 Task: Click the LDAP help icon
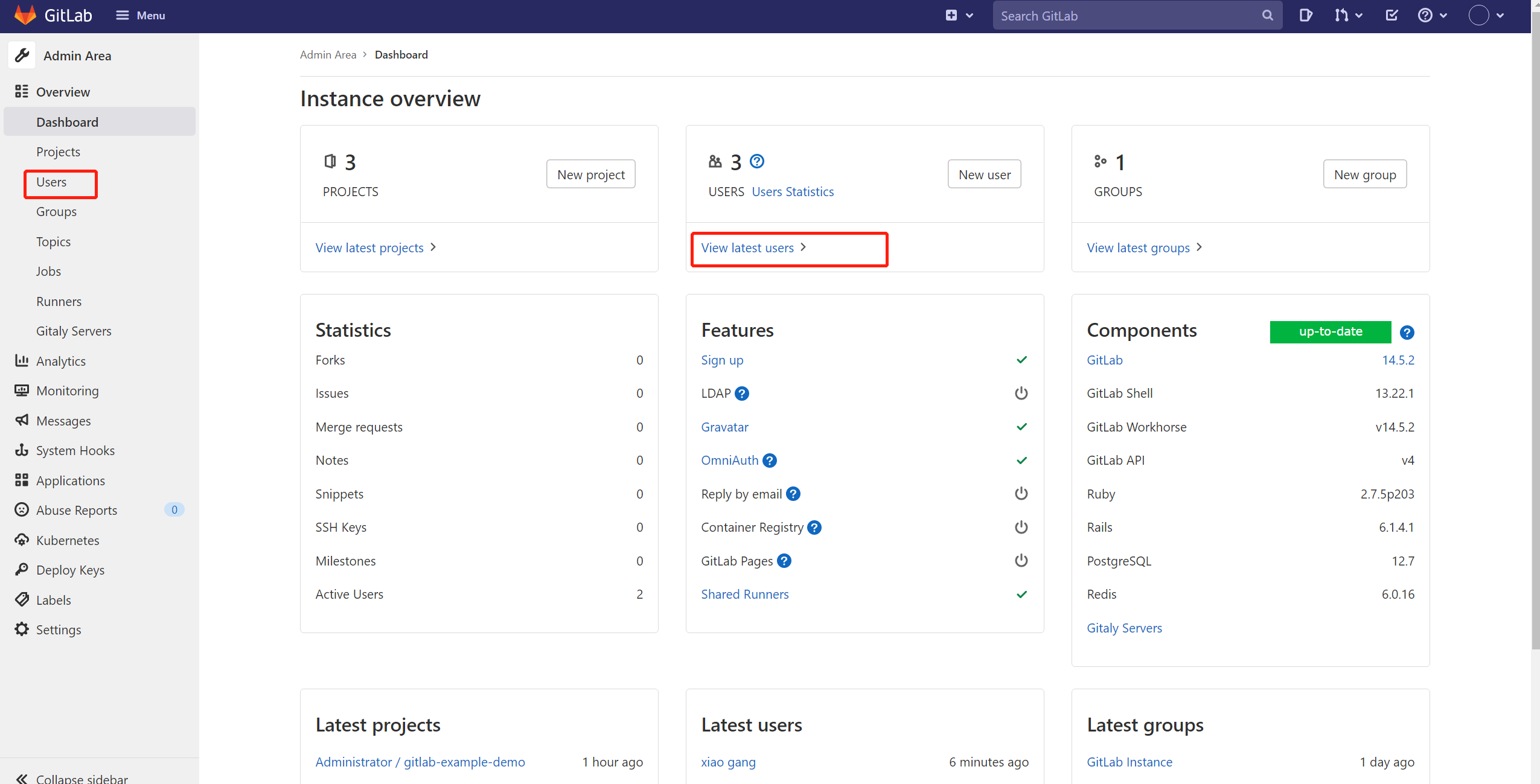742,394
